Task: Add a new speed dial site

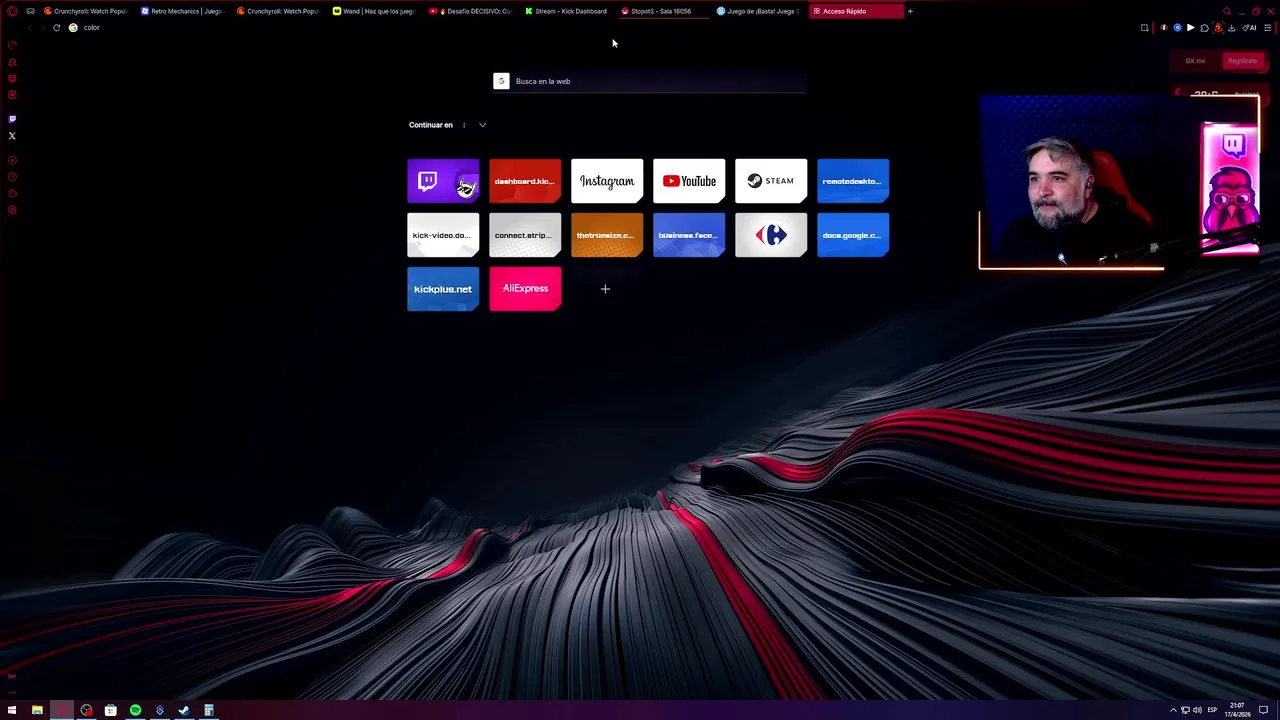Action: (x=605, y=289)
